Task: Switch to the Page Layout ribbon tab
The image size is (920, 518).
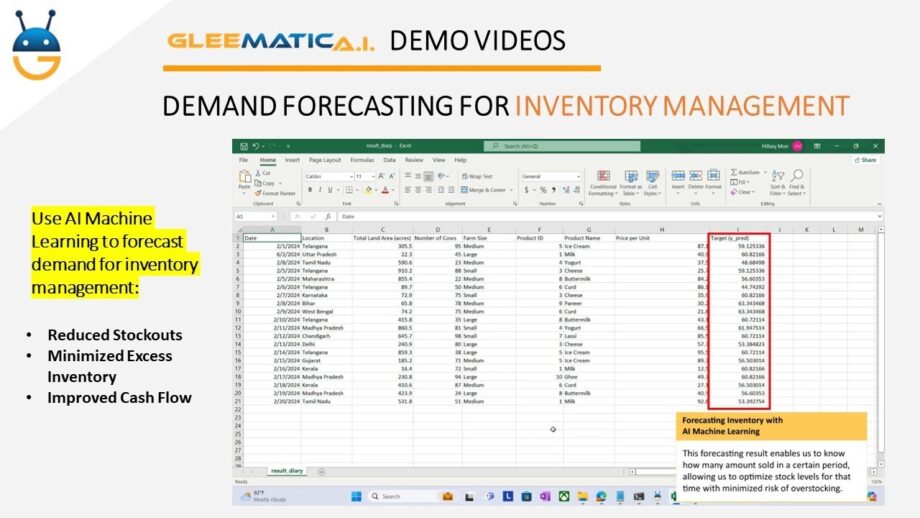Action: 324,160
